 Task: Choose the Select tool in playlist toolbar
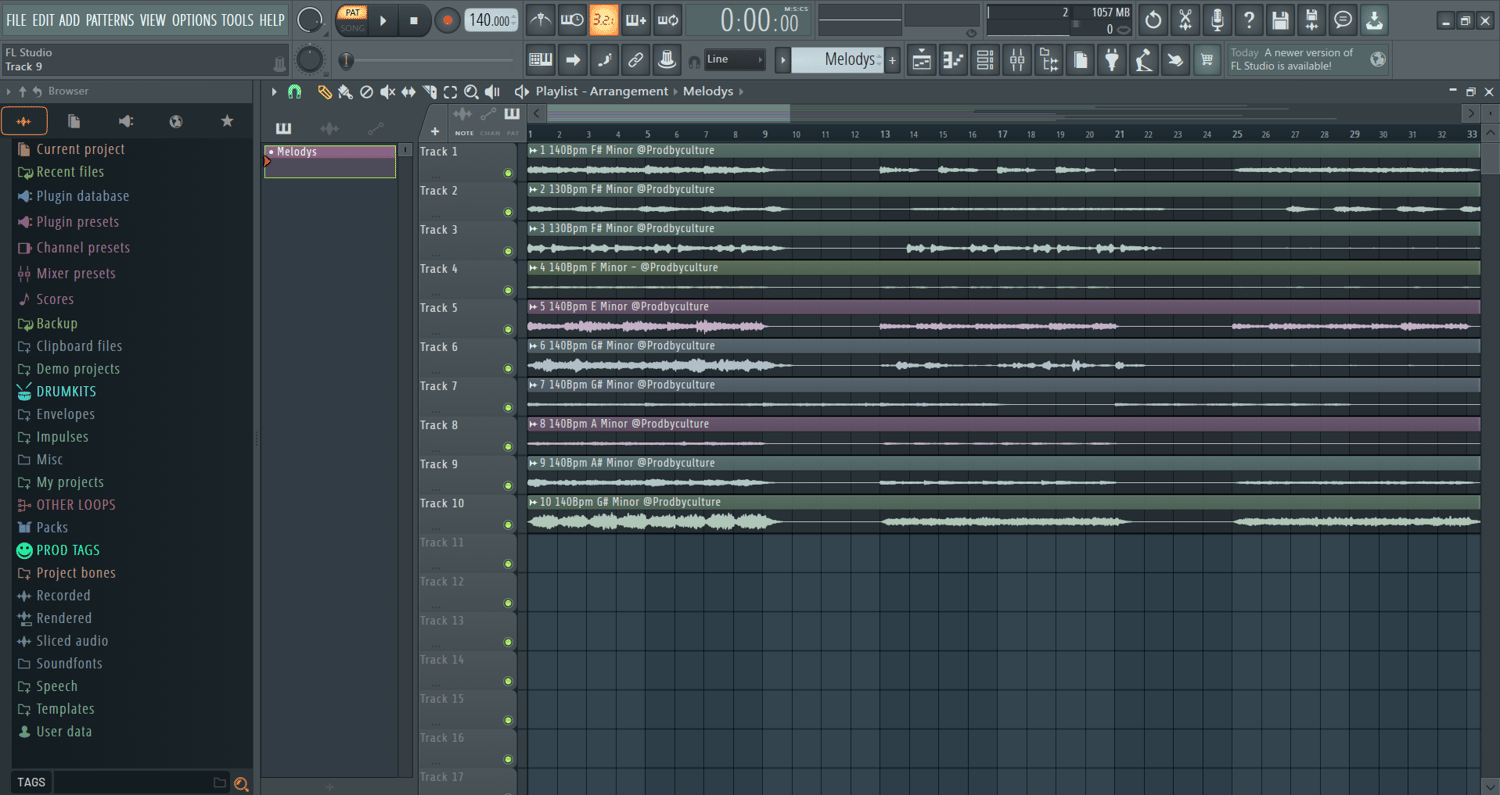[x=450, y=92]
